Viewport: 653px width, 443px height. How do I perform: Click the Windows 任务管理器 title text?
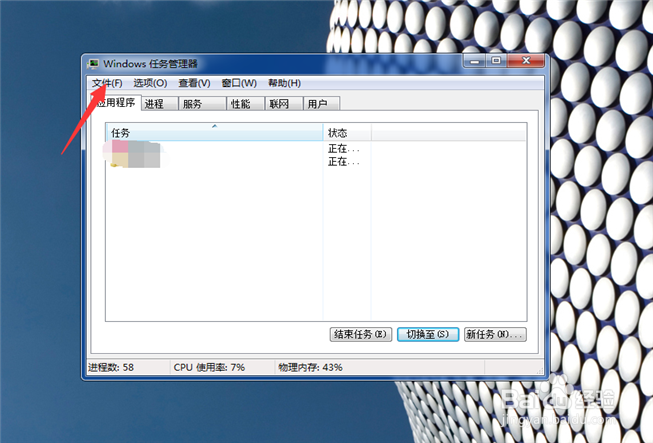[150, 64]
